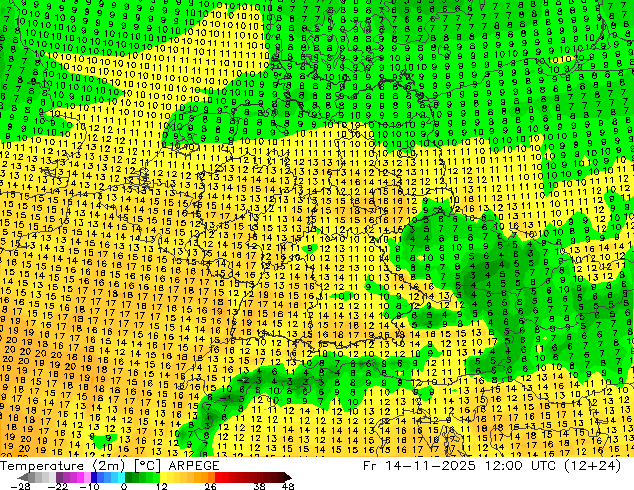Click the "-1" temperature value on the map
The image size is (634, 490).
pos(226,399)
